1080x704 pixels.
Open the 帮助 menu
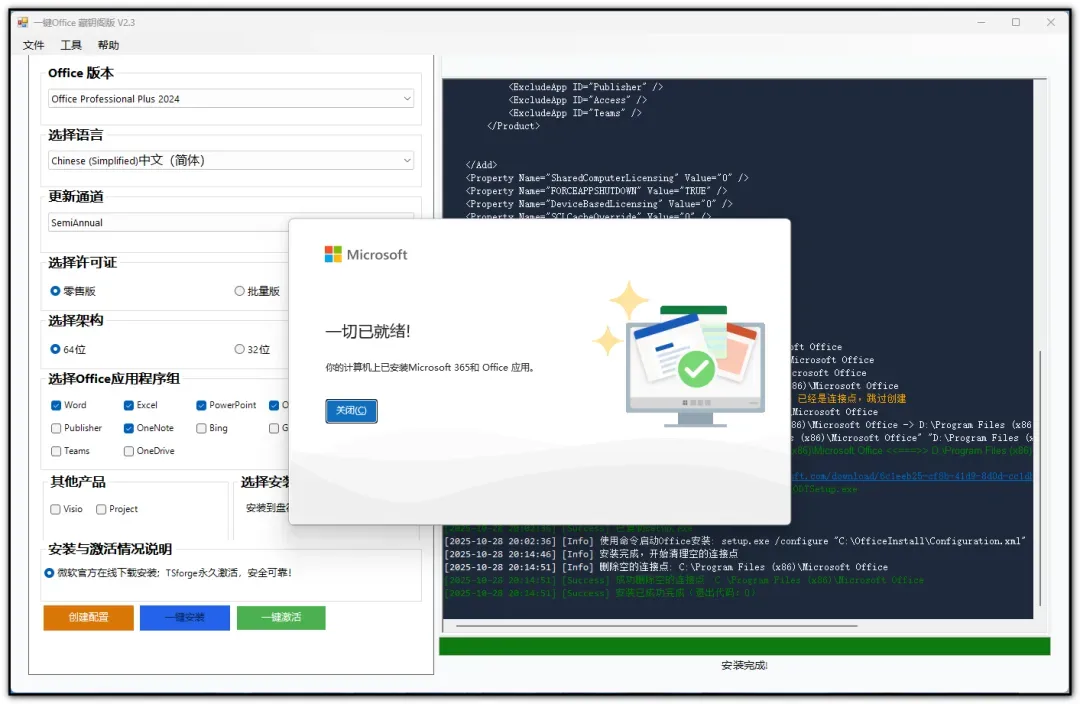tap(108, 45)
